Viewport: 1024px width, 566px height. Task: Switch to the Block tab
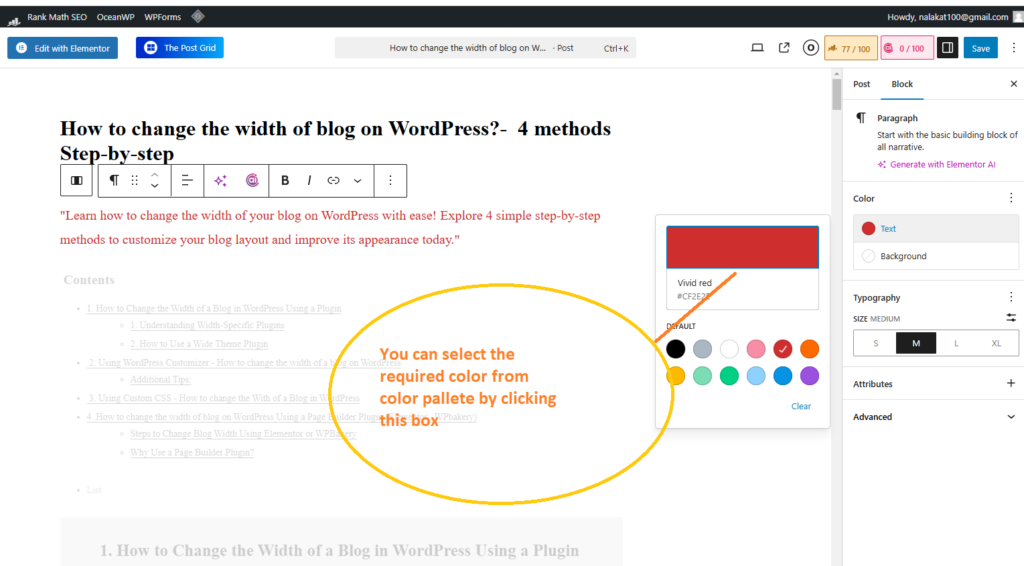tap(902, 84)
